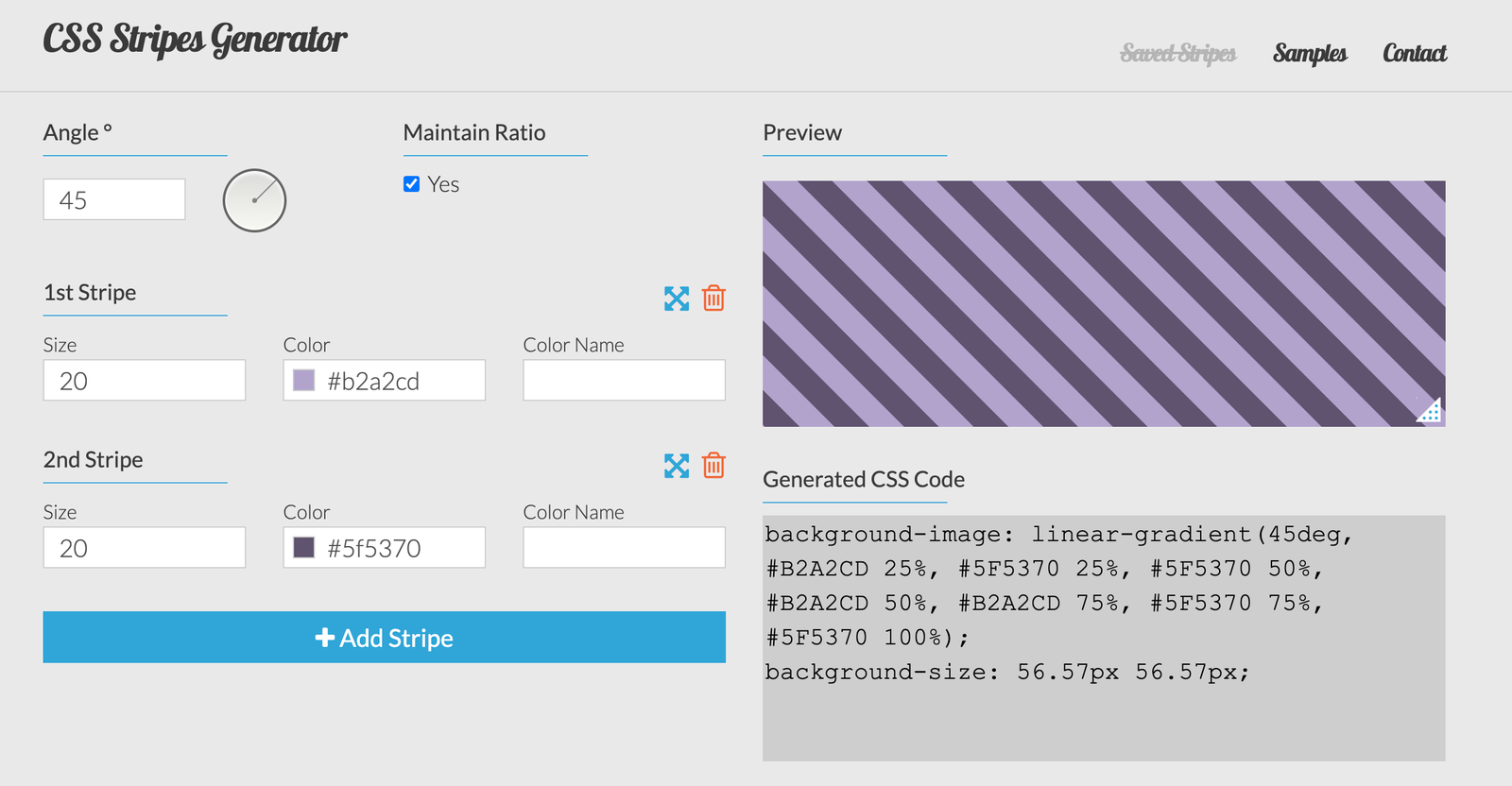Click the preview resize handle corner icon
1512x786 pixels.
(x=1430, y=411)
